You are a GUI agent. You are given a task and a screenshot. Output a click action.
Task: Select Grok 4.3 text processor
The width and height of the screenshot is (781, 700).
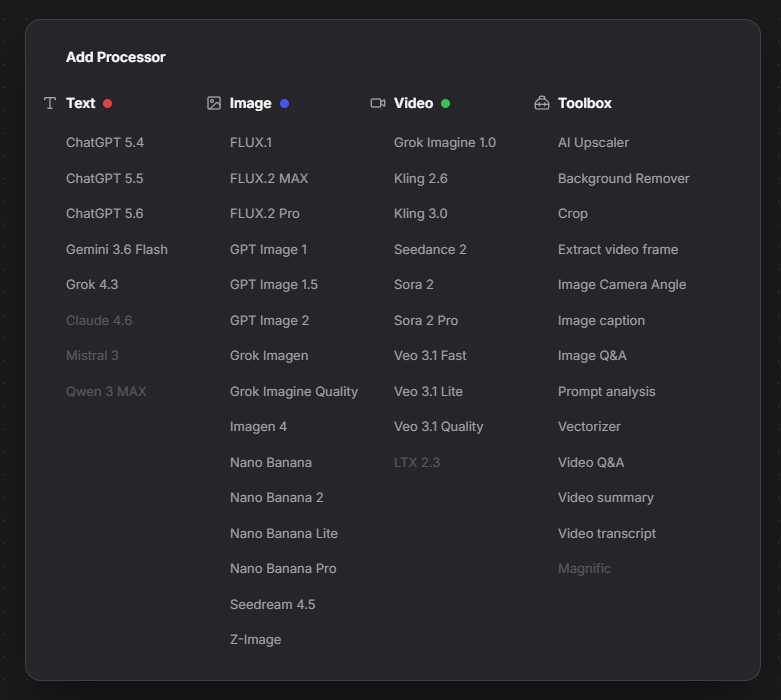tap(92, 284)
